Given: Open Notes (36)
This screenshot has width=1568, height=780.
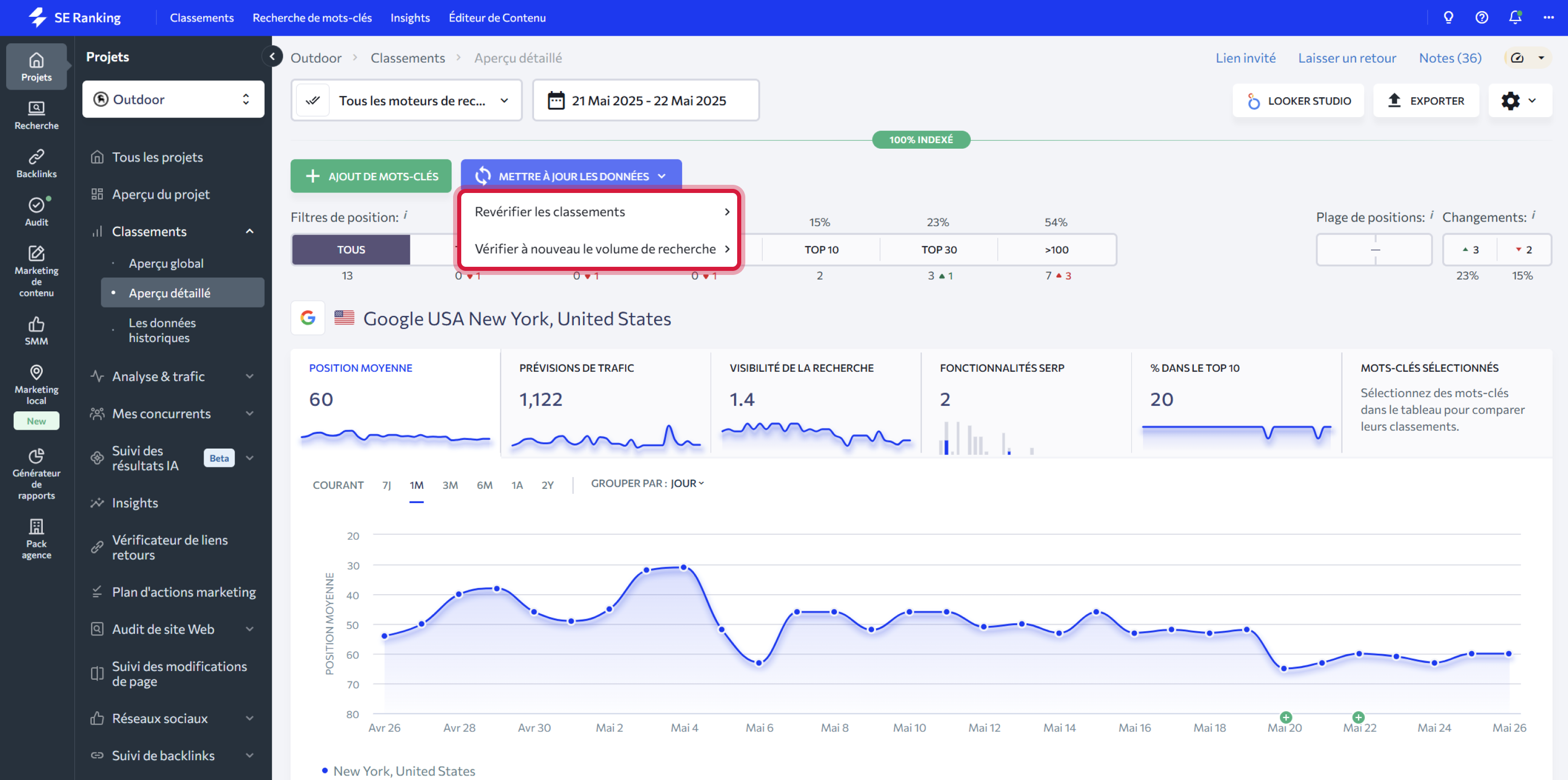Looking at the screenshot, I should (x=1450, y=58).
